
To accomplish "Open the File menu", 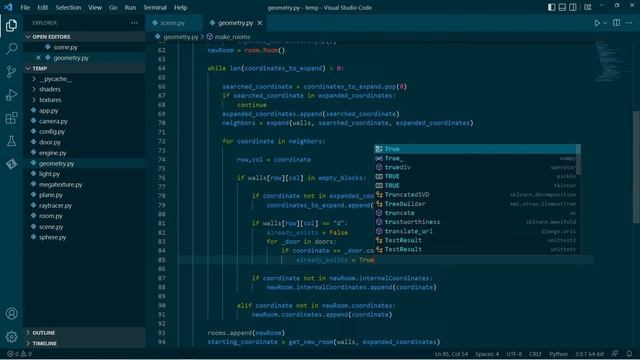I will point(25,7).
